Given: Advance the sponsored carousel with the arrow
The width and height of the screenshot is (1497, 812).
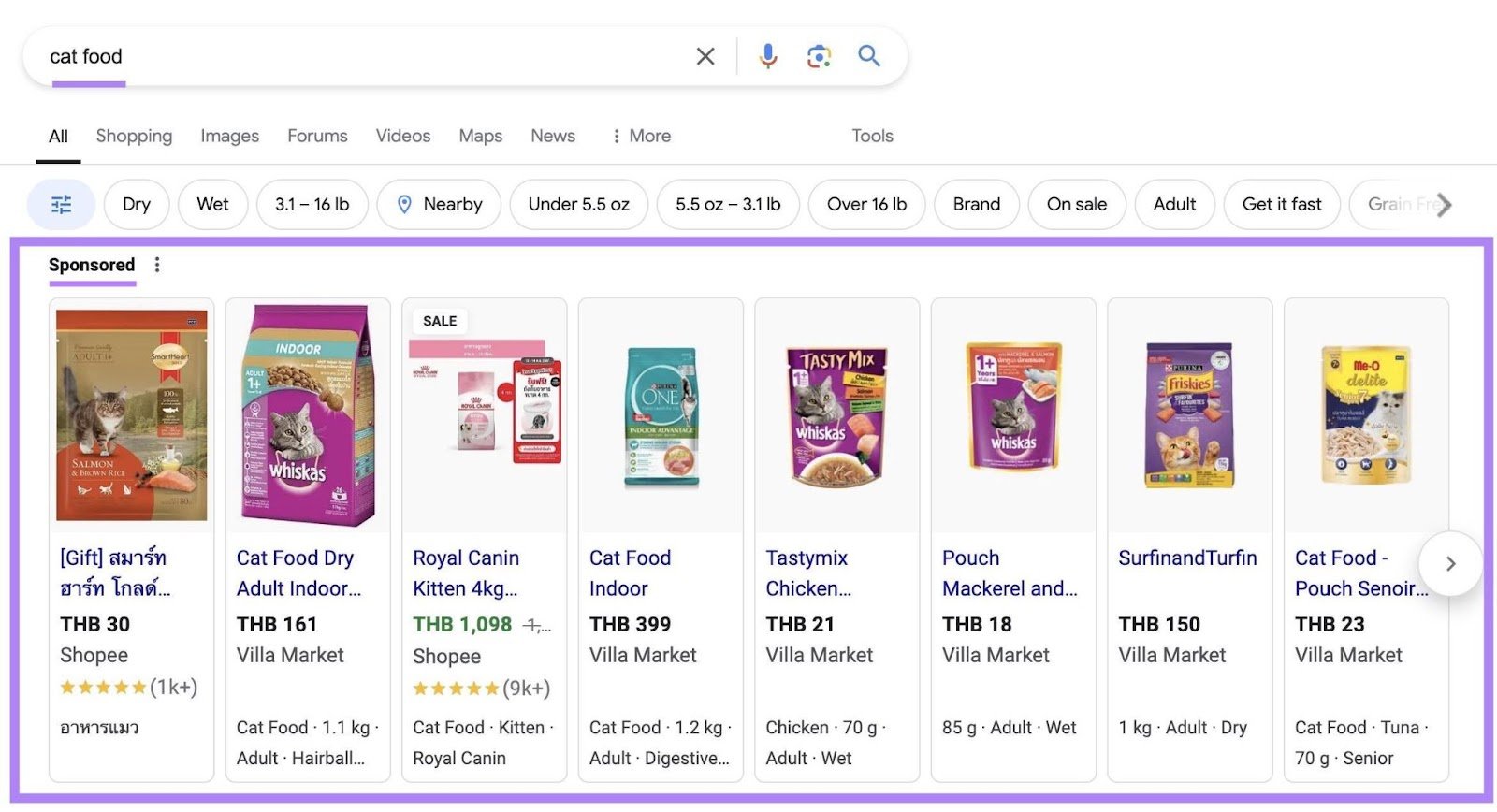Looking at the screenshot, I should [x=1451, y=563].
